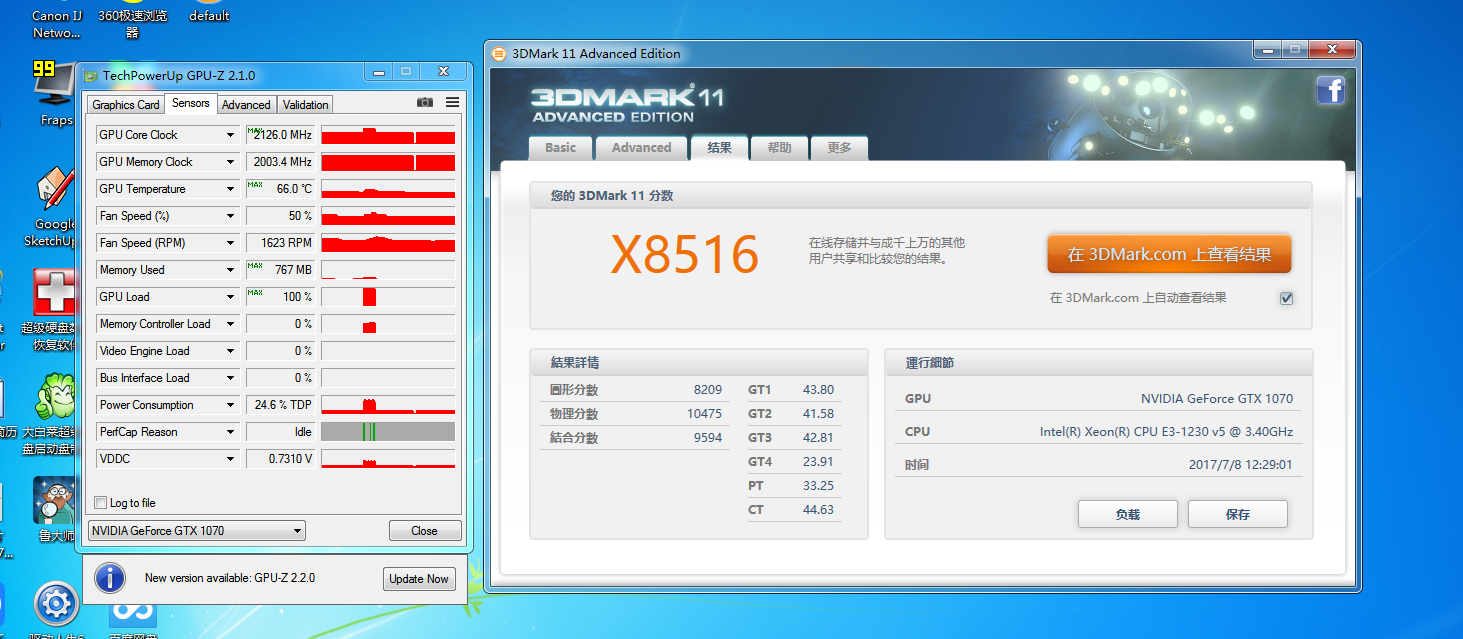
Task: Open the 更多 tab in 3DMark
Action: [839, 148]
